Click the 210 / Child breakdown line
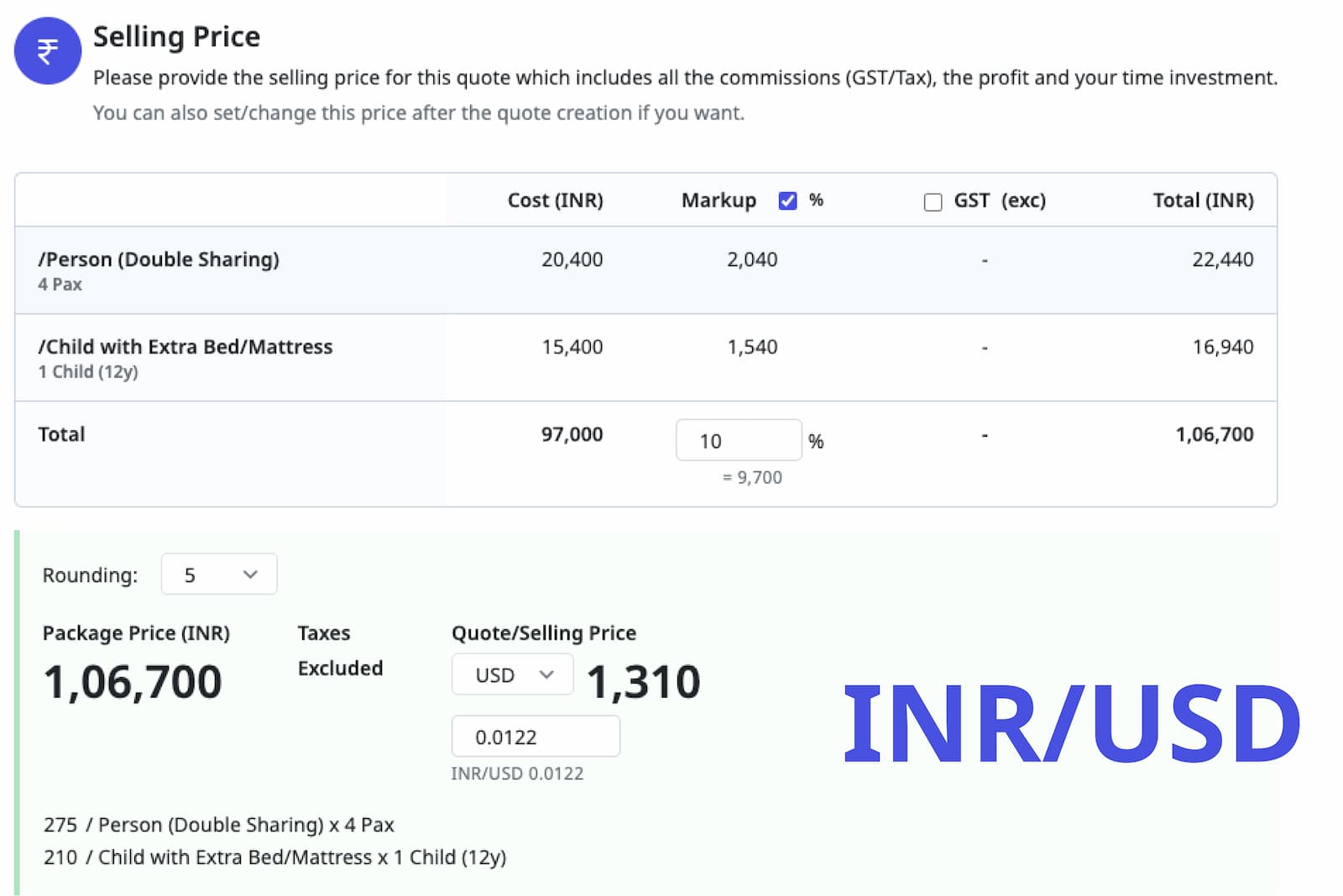1343x896 pixels. coord(274,857)
